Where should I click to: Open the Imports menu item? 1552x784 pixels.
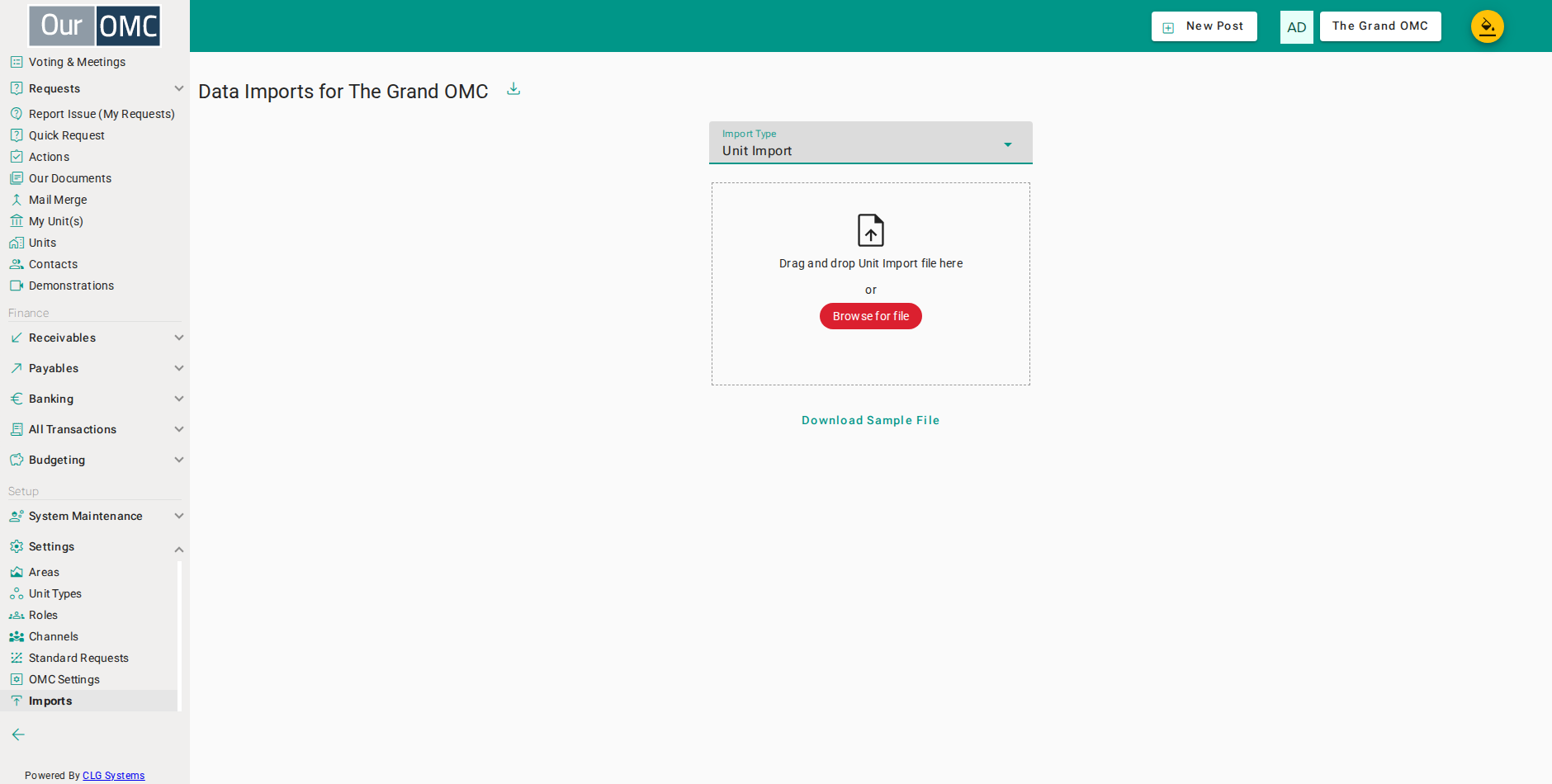tap(50, 701)
